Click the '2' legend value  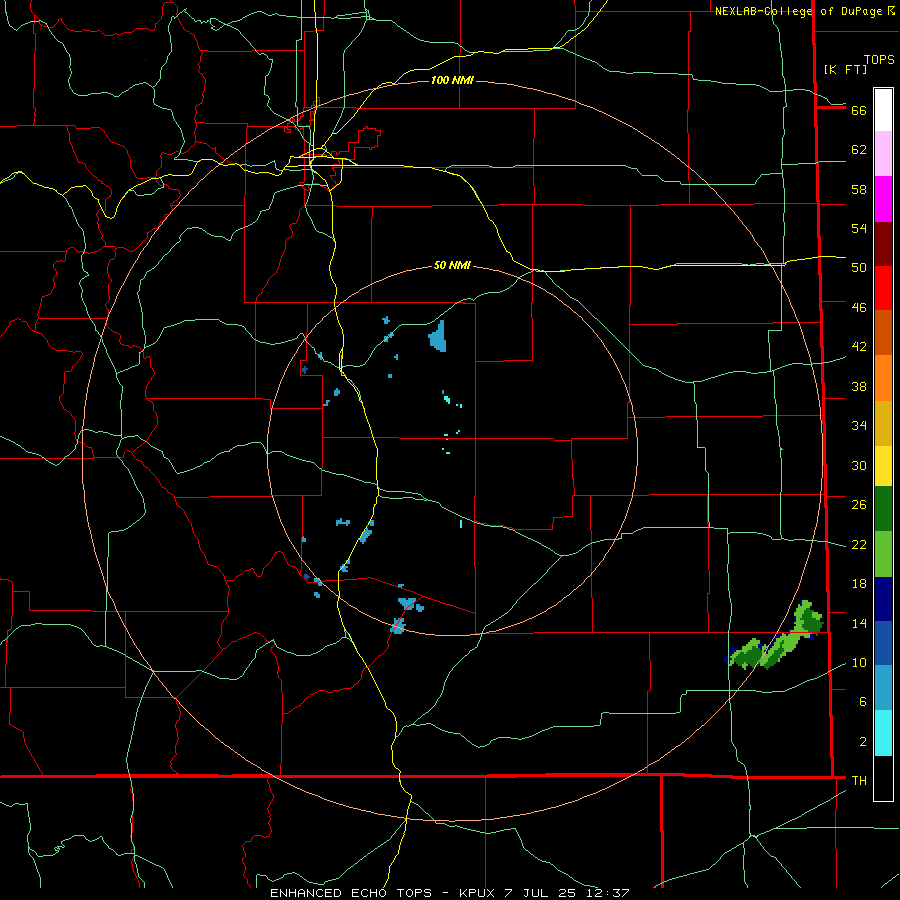pyautogui.click(x=863, y=742)
